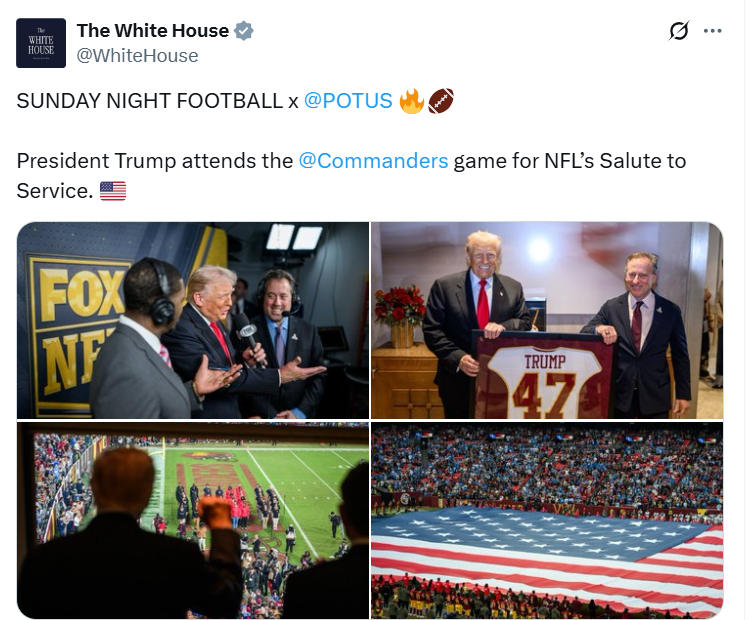The image size is (753, 620).
Task: Click the TRUMP name on the jersey
Action: [x=545, y=362]
